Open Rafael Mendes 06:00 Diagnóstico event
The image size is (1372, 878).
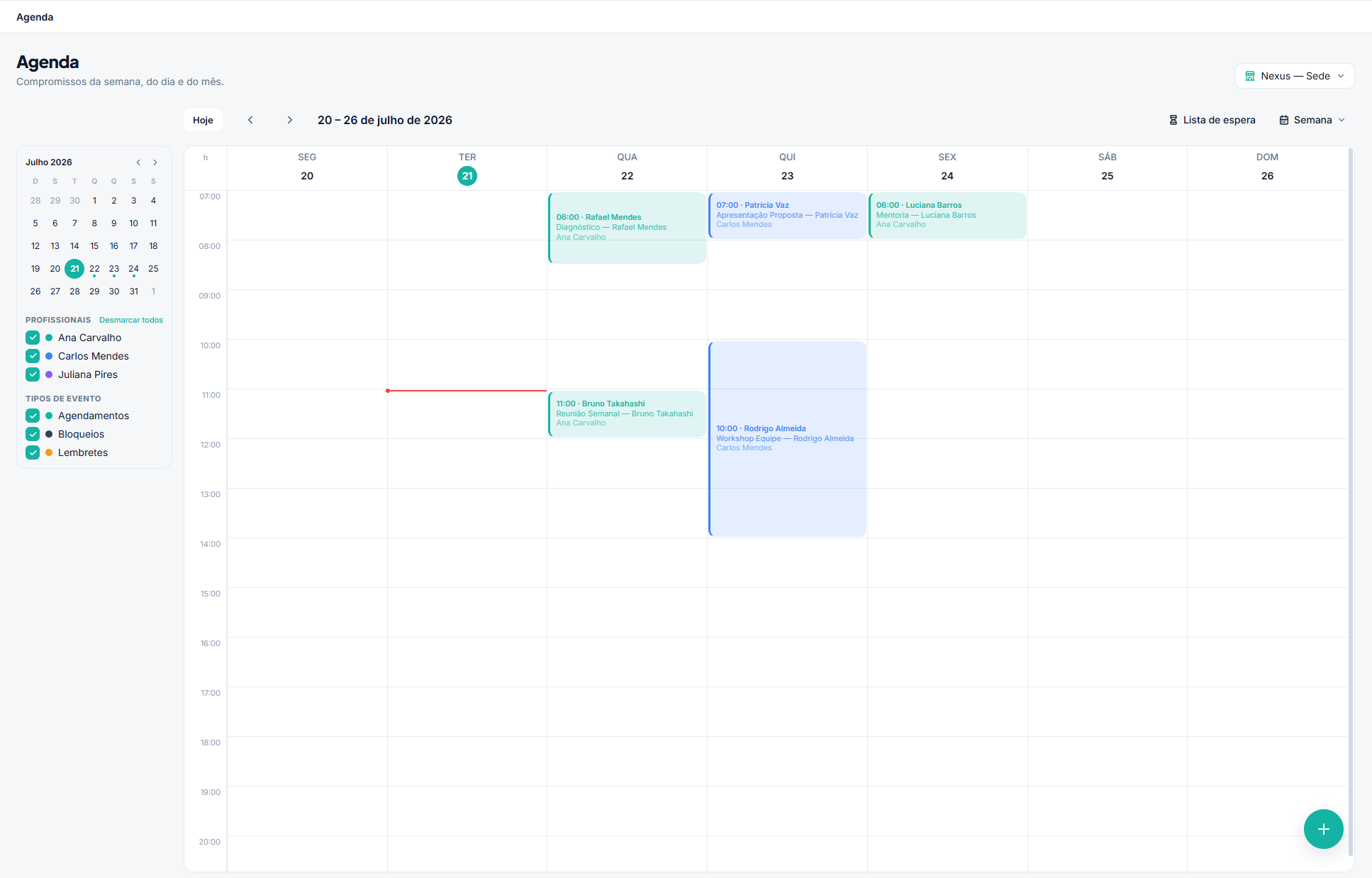point(627,228)
